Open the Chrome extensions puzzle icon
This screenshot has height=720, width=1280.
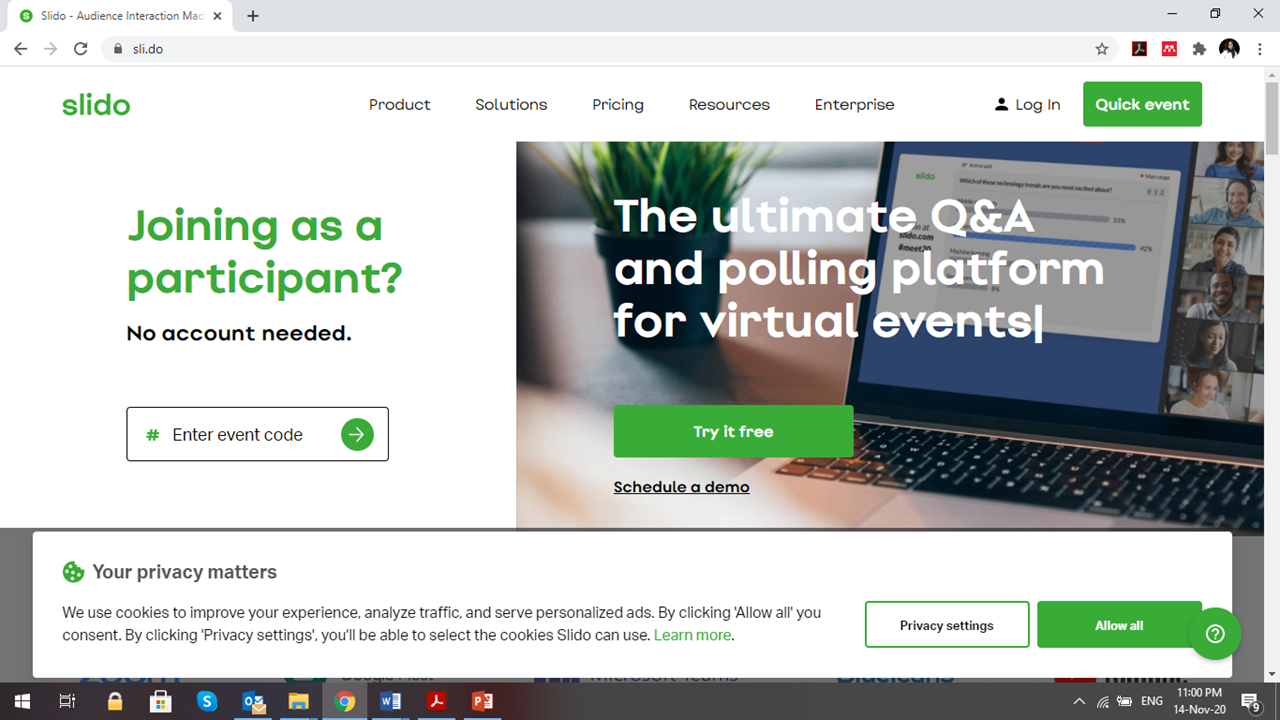1199,49
